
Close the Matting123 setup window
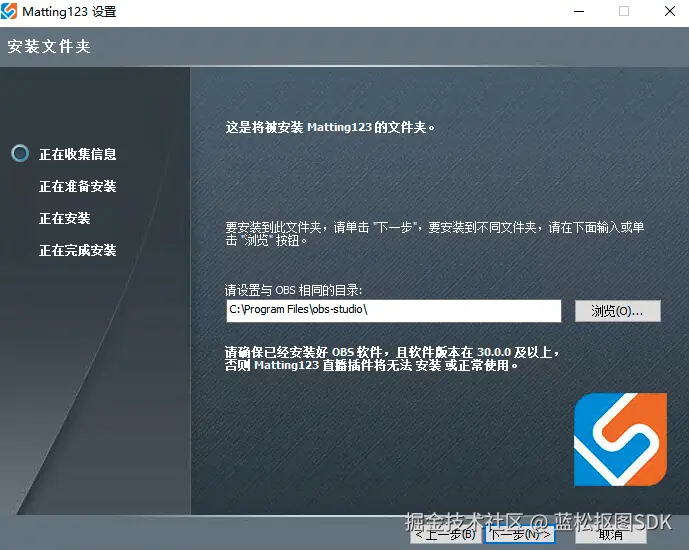tap(670, 11)
